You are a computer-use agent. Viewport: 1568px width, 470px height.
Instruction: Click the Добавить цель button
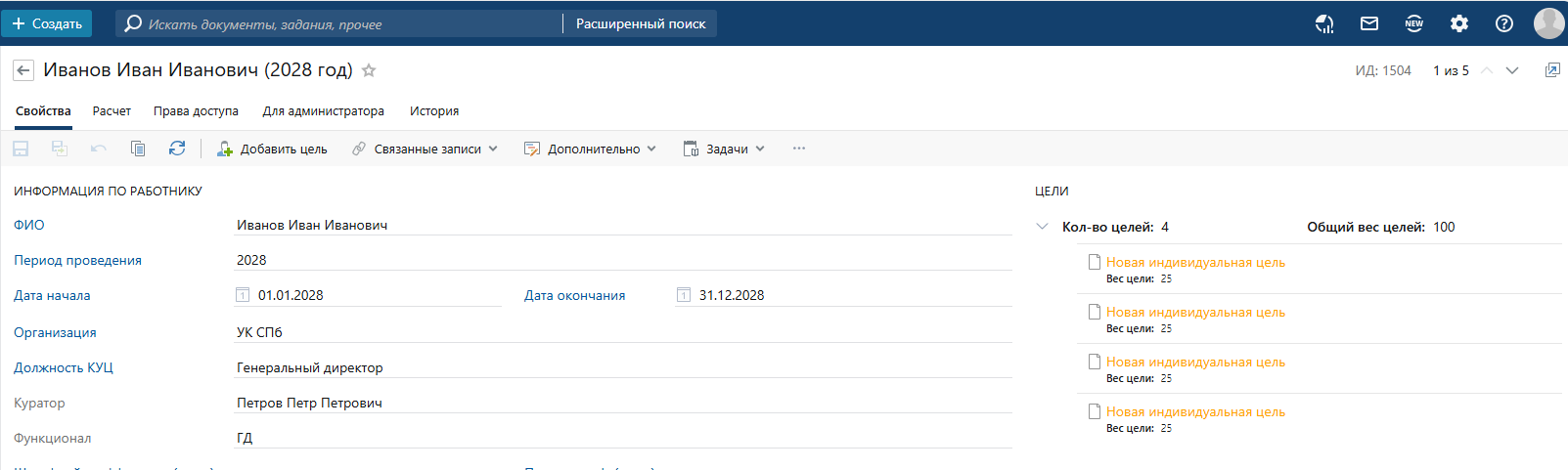[272, 149]
